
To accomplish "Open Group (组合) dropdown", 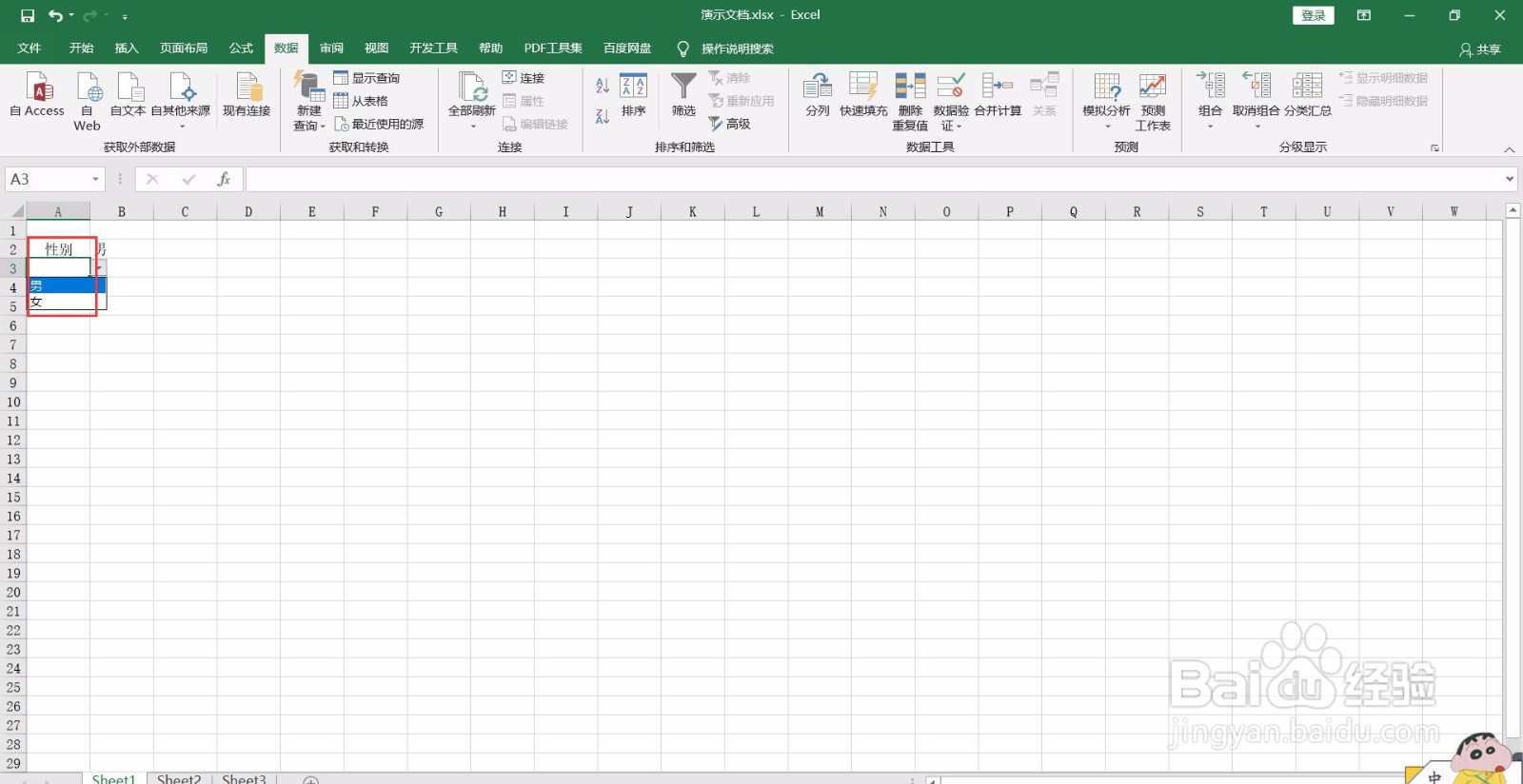I will 1210,101.
